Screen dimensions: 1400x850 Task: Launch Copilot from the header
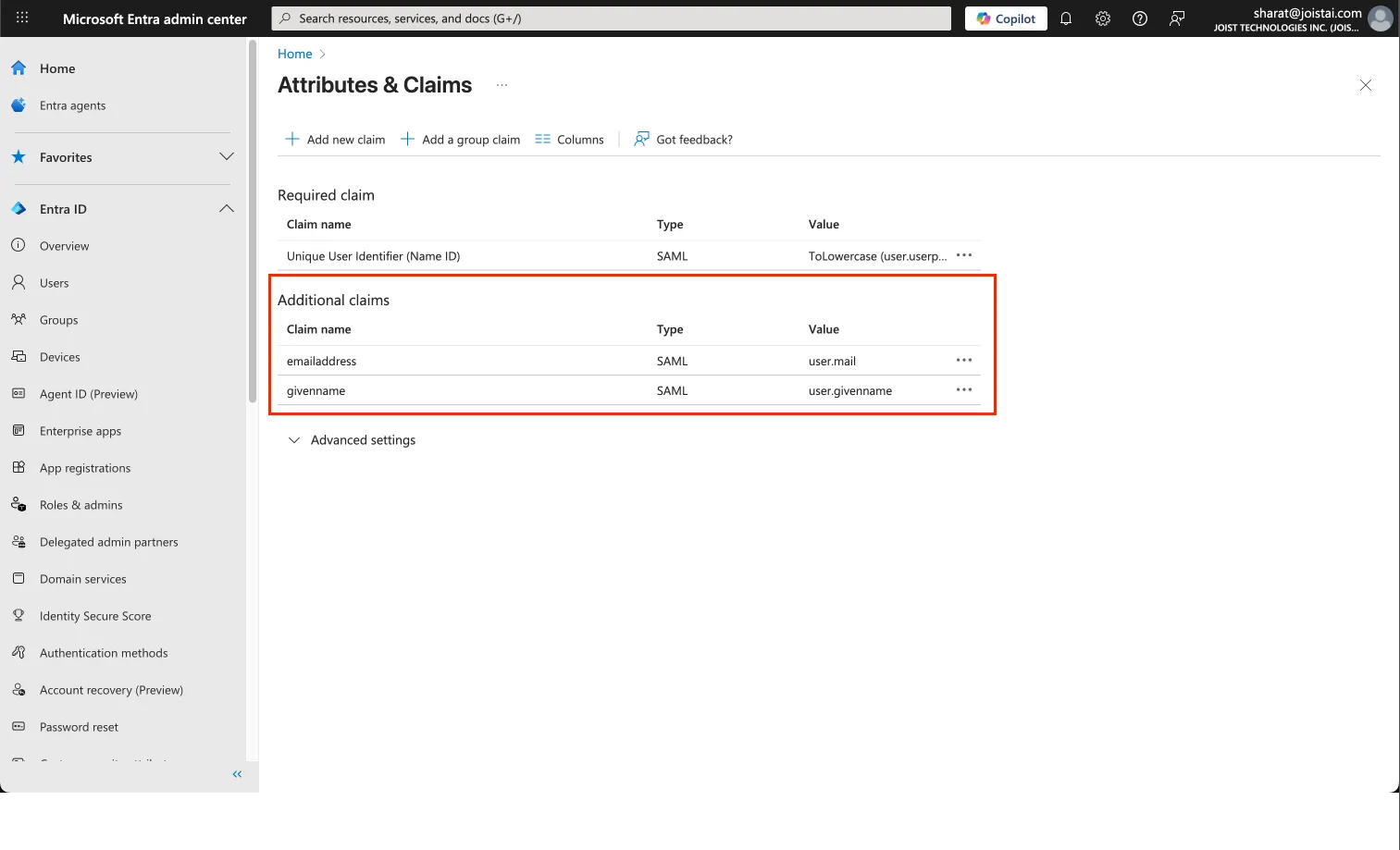1006,18
